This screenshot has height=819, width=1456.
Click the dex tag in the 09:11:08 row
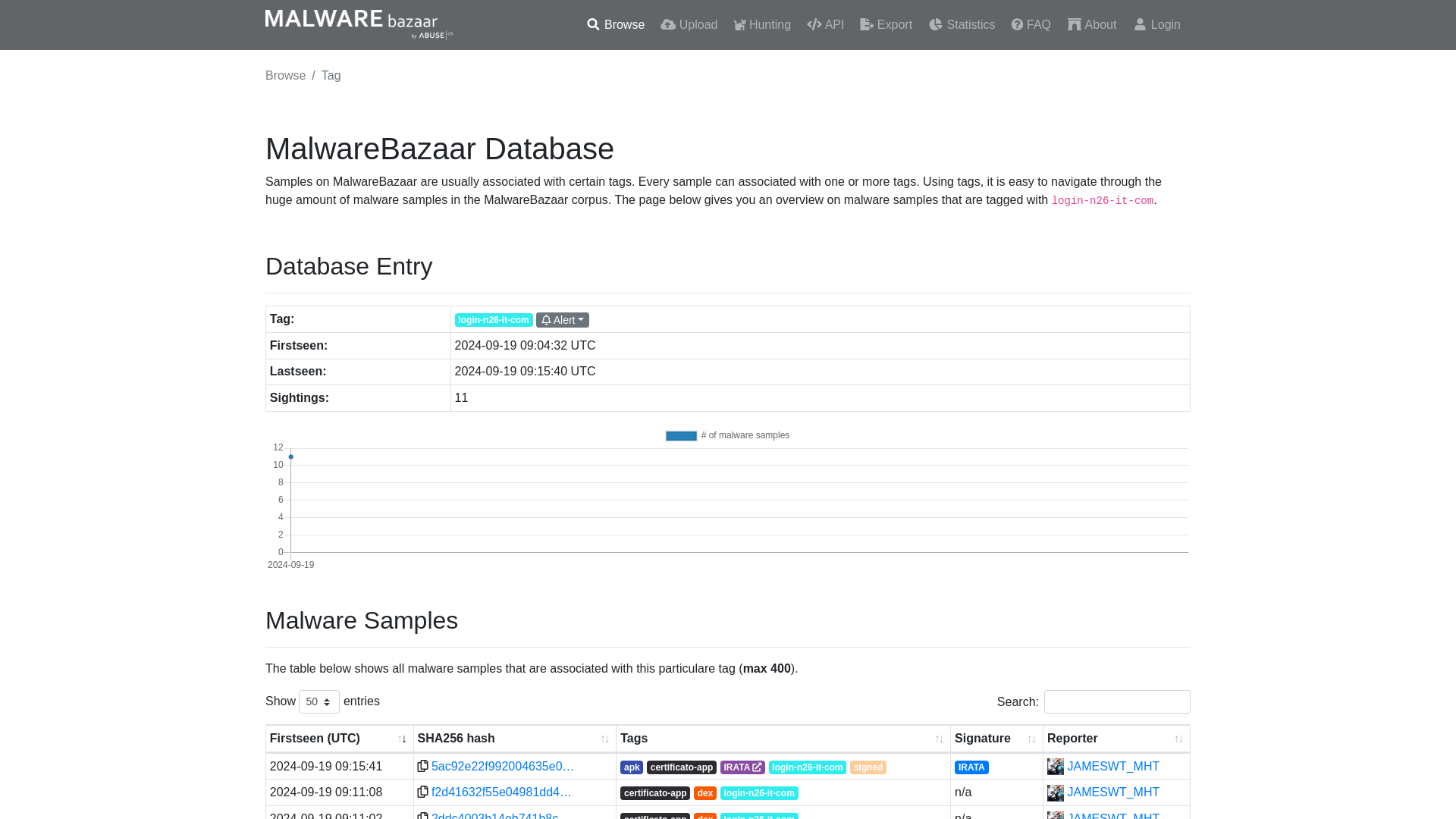tap(705, 793)
